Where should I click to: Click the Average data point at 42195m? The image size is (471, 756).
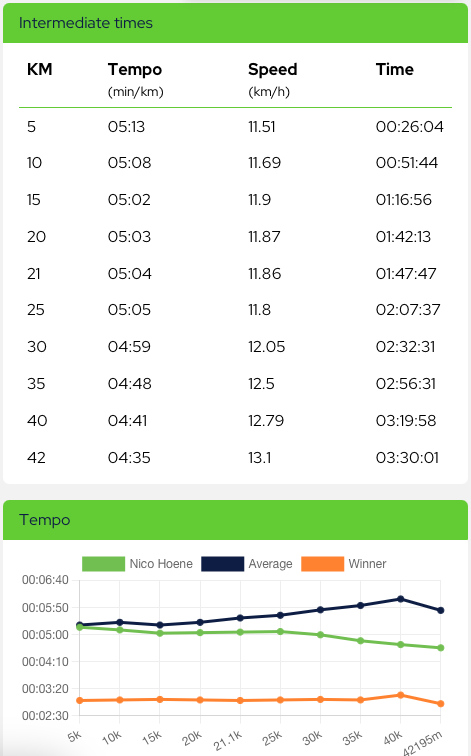[x=441, y=610]
